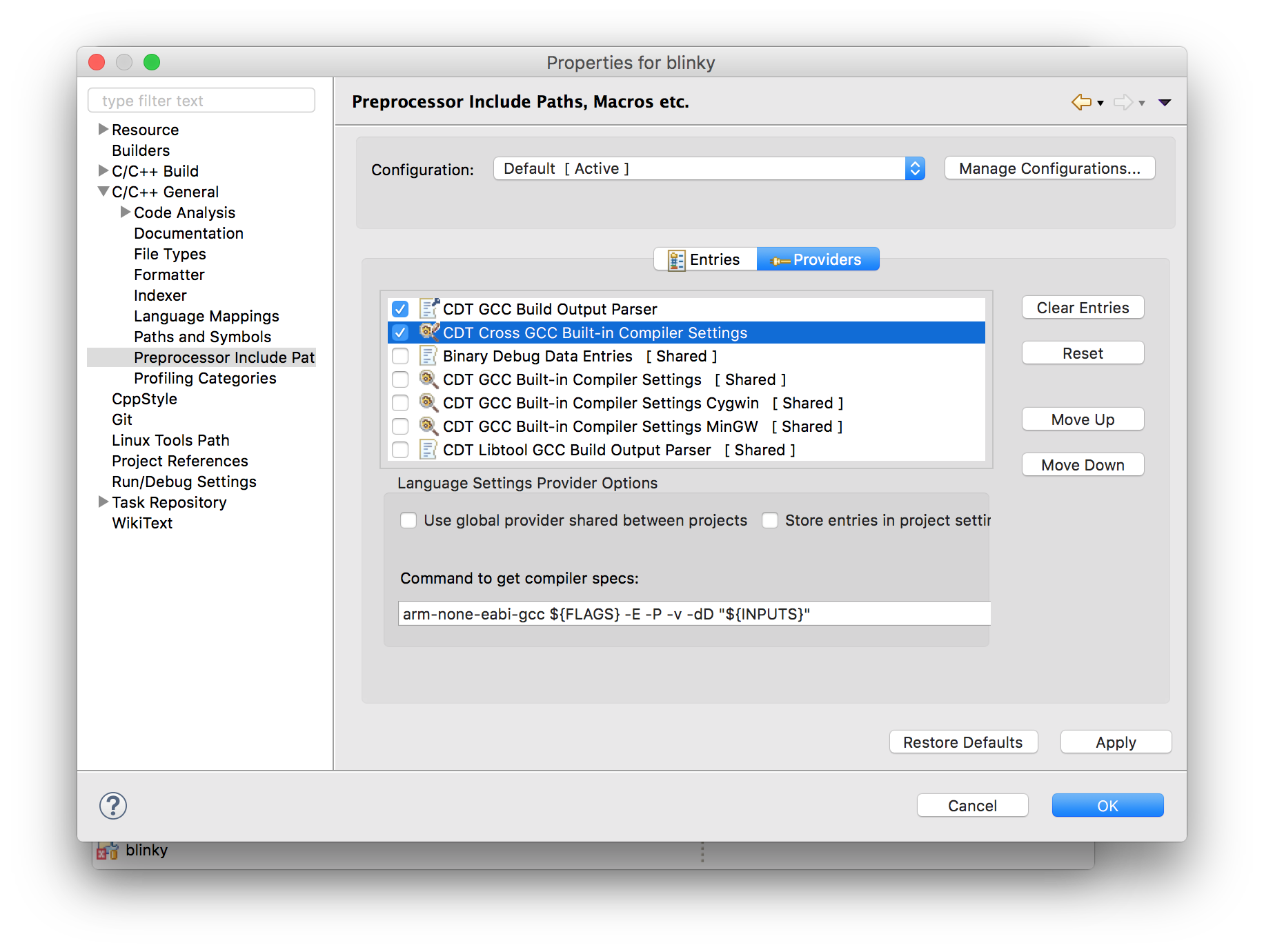Select Formatter properties page
Screen dimensions: 1264x952
click(x=169, y=275)
